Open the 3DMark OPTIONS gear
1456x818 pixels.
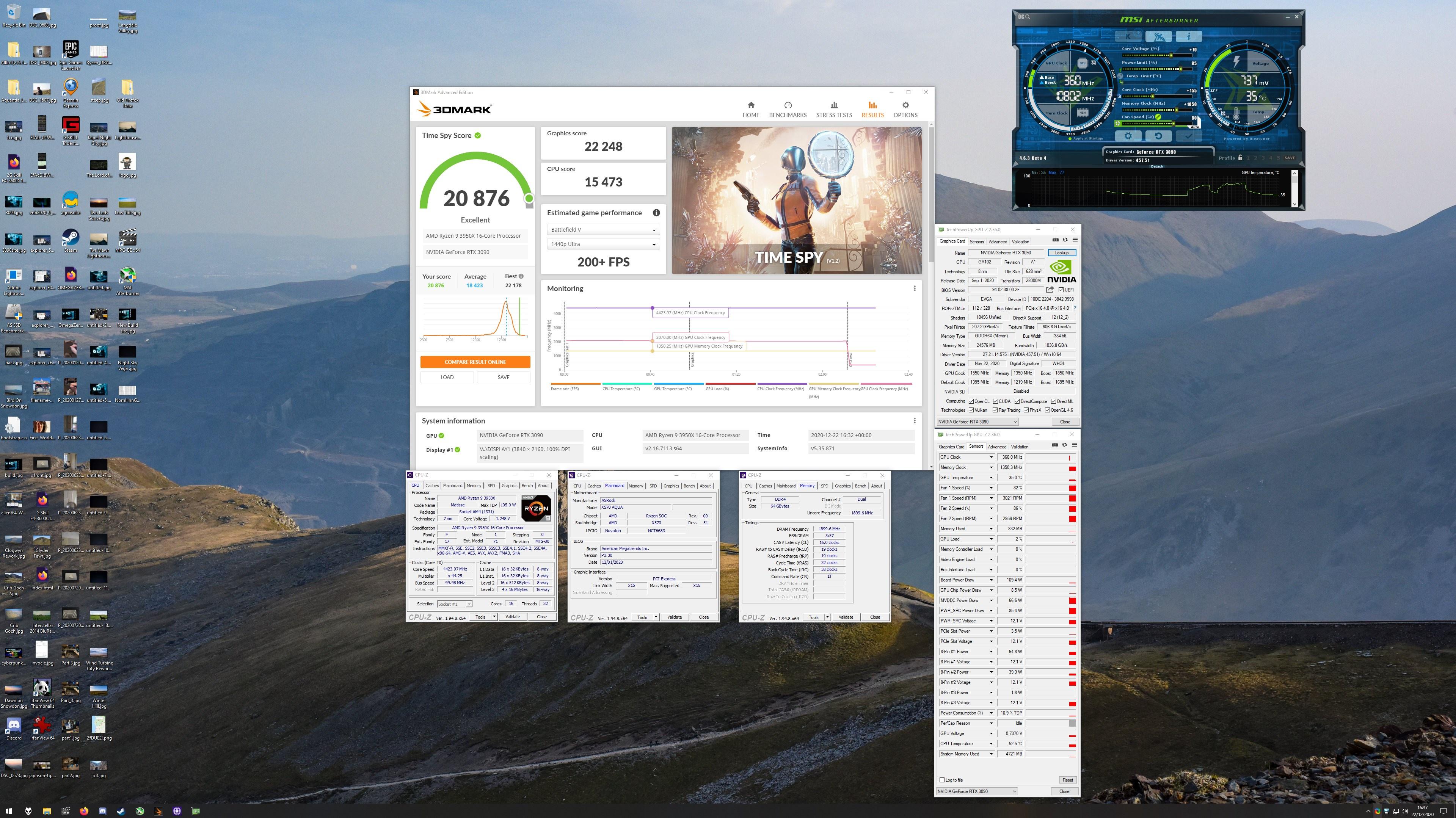(x=905, y=110)
